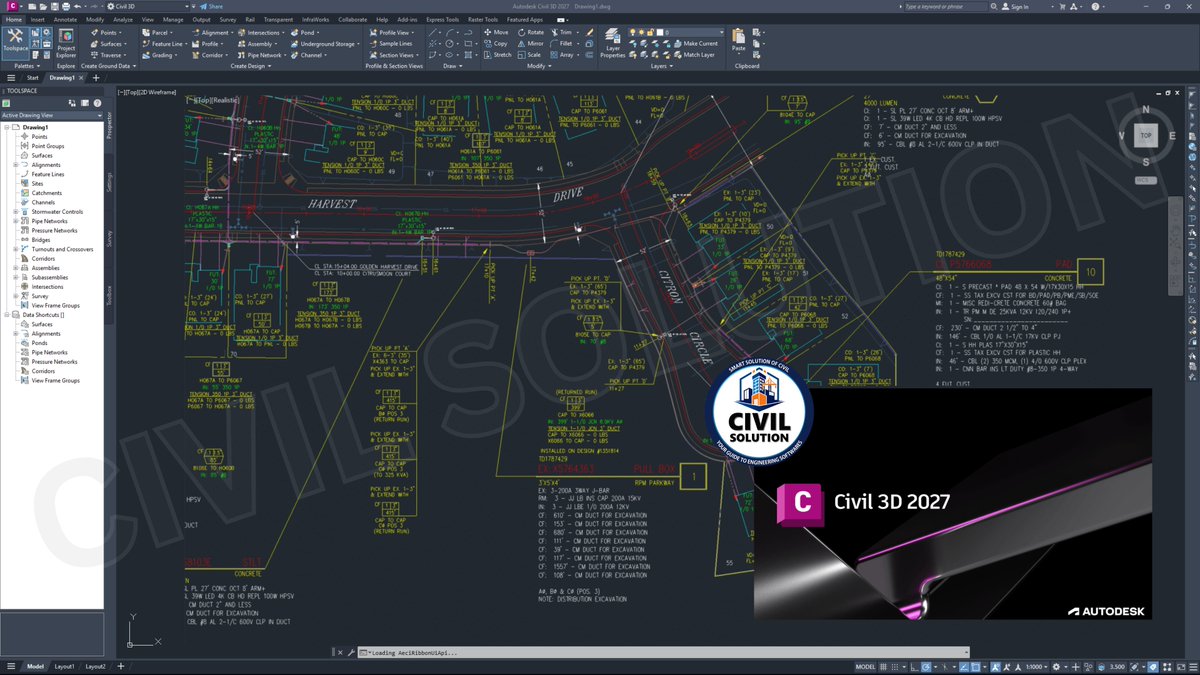Click the new drawing plus tab button
Screen dimensions: 1200x675
[x=96, y=77]
